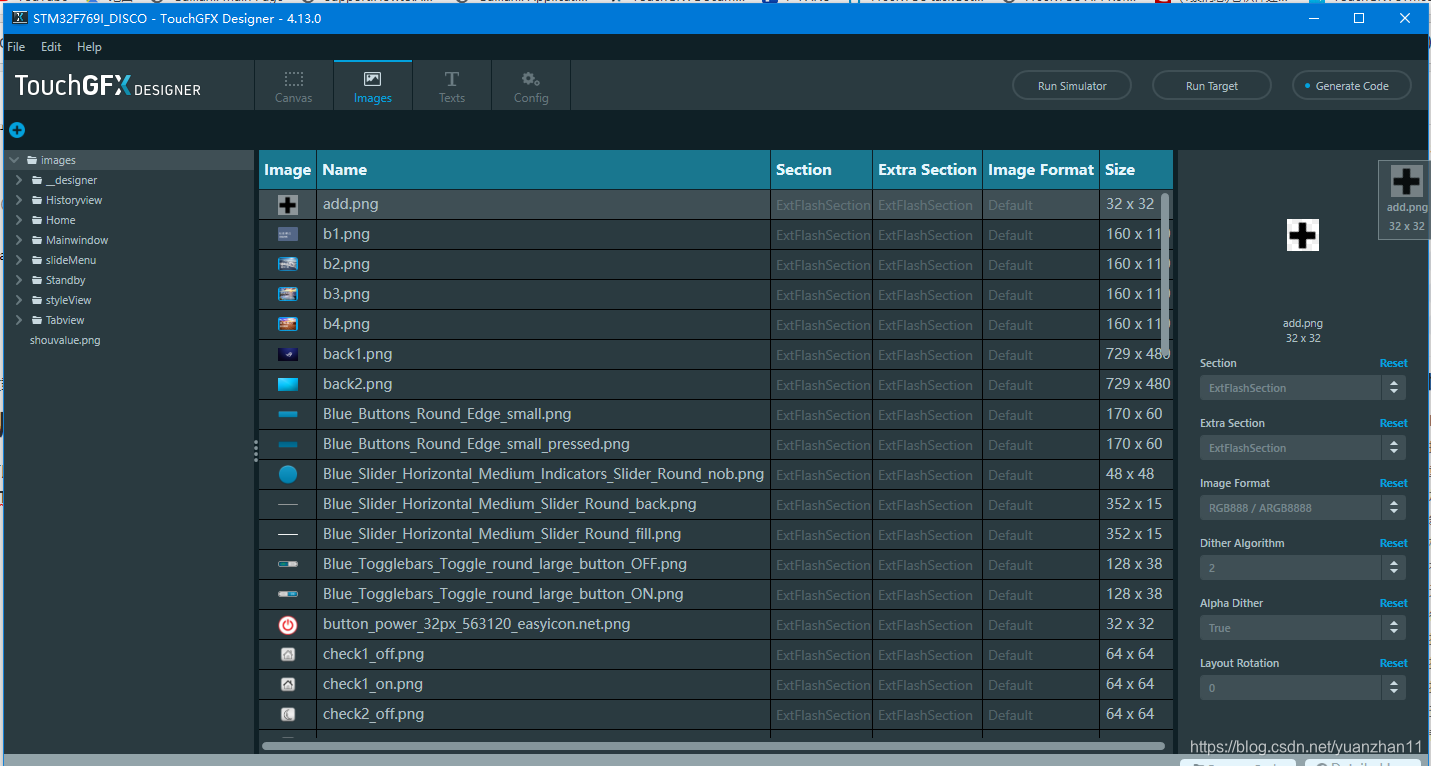Open the Dither Algorithm dropdown
Viewport: 1431px width, 766px height.
click(x=1303, y=568)
